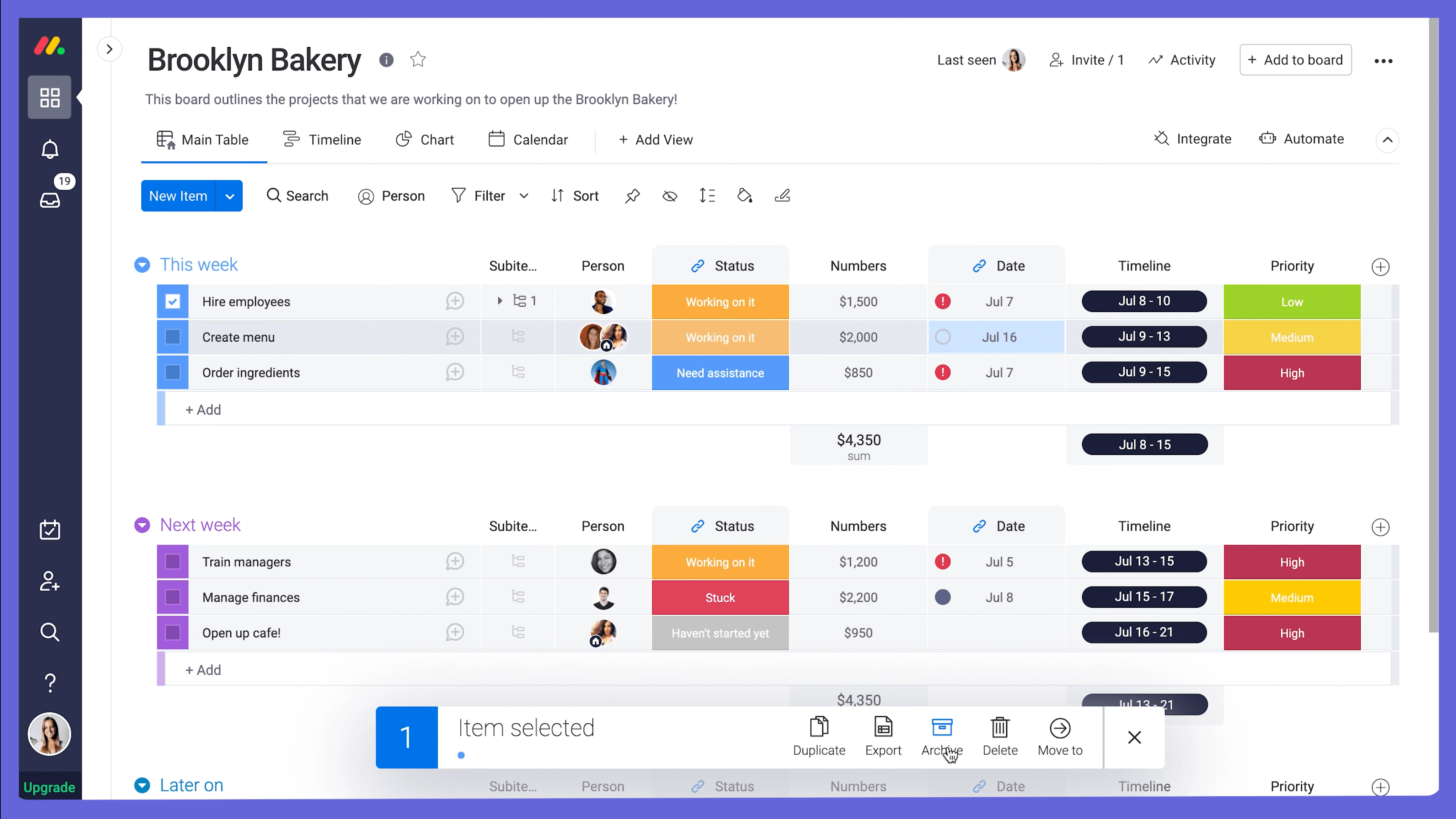The width and height of the screenshot is (1456, 819).
Task: Archive the selected item
Action: tap(942, 735)
